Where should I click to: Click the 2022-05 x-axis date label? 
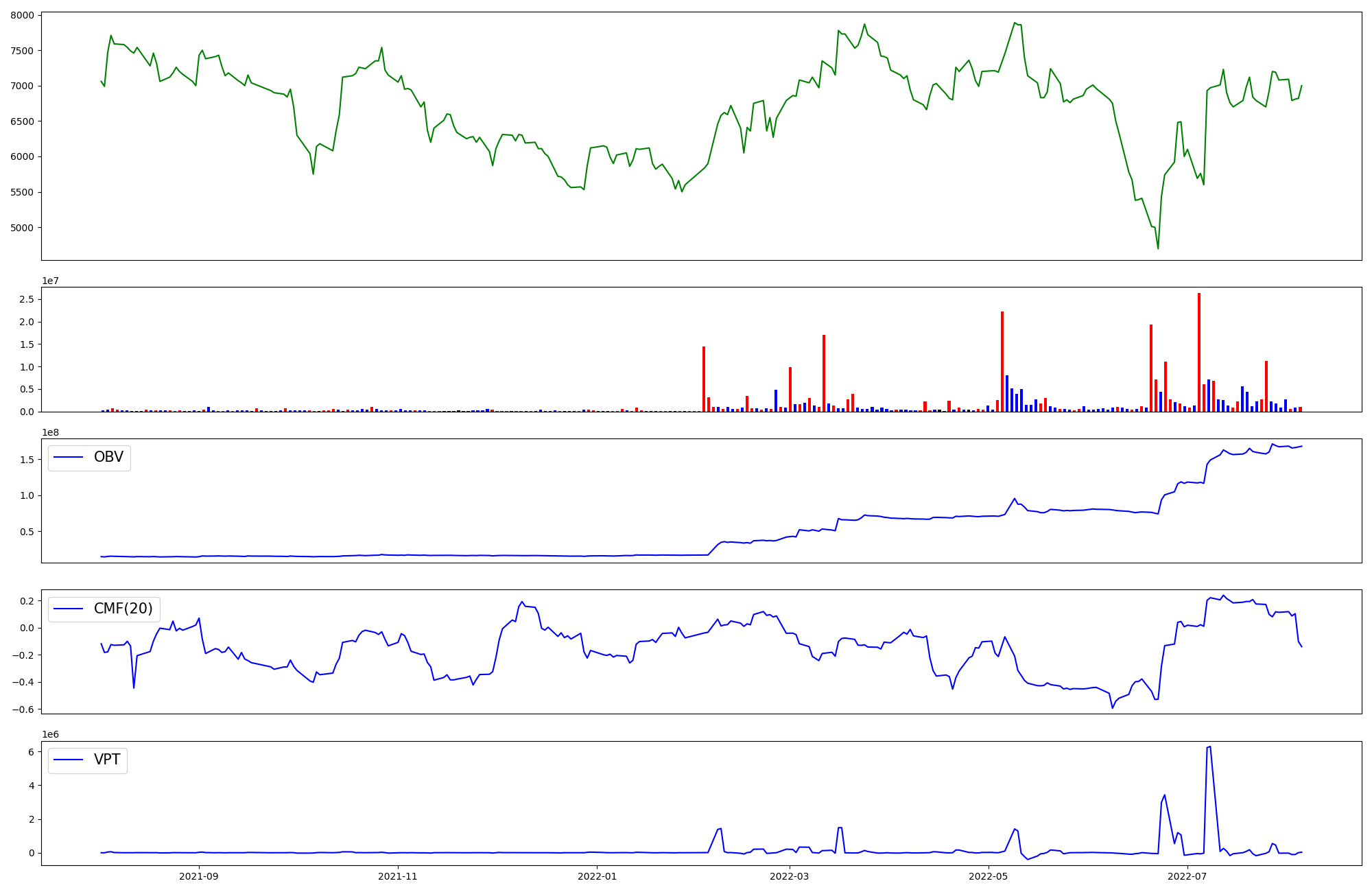coord(989,876)
